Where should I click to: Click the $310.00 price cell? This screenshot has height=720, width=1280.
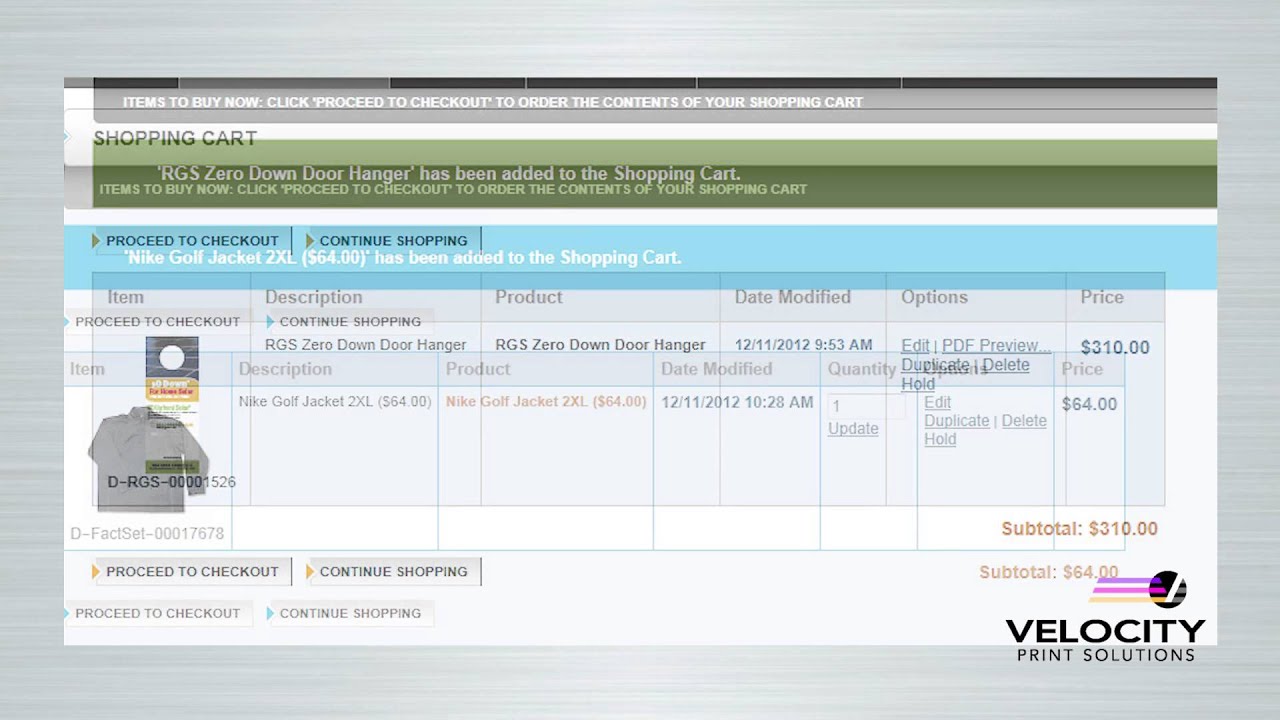tap(1115, 348)
